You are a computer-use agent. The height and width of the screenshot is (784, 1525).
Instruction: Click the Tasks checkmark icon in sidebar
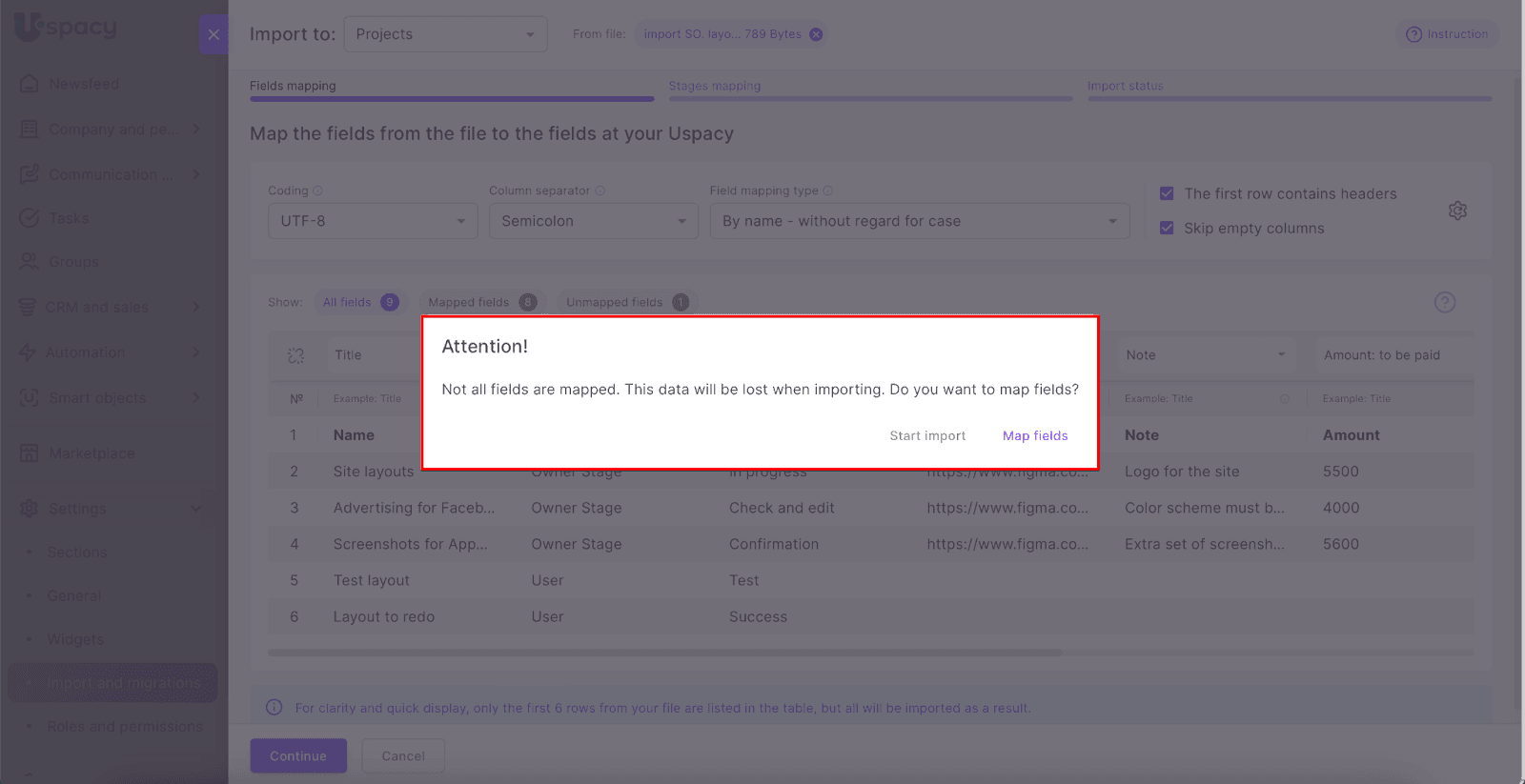[x=30, y=218]
